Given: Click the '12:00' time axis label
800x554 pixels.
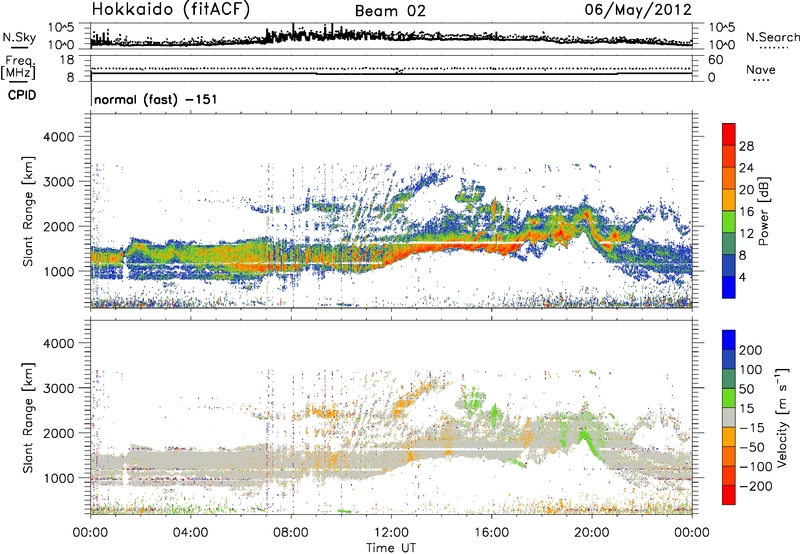Looking at the screenshot, I should [x=391, y=533].
